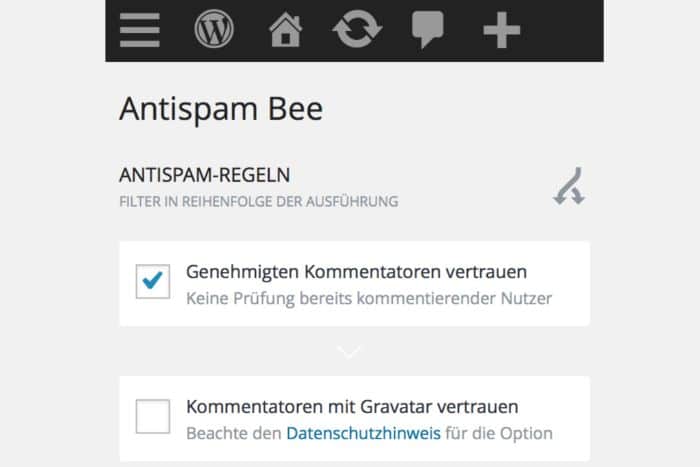Open updates via the circular arrows icon

pyautogui.click(x=357, y=30)
